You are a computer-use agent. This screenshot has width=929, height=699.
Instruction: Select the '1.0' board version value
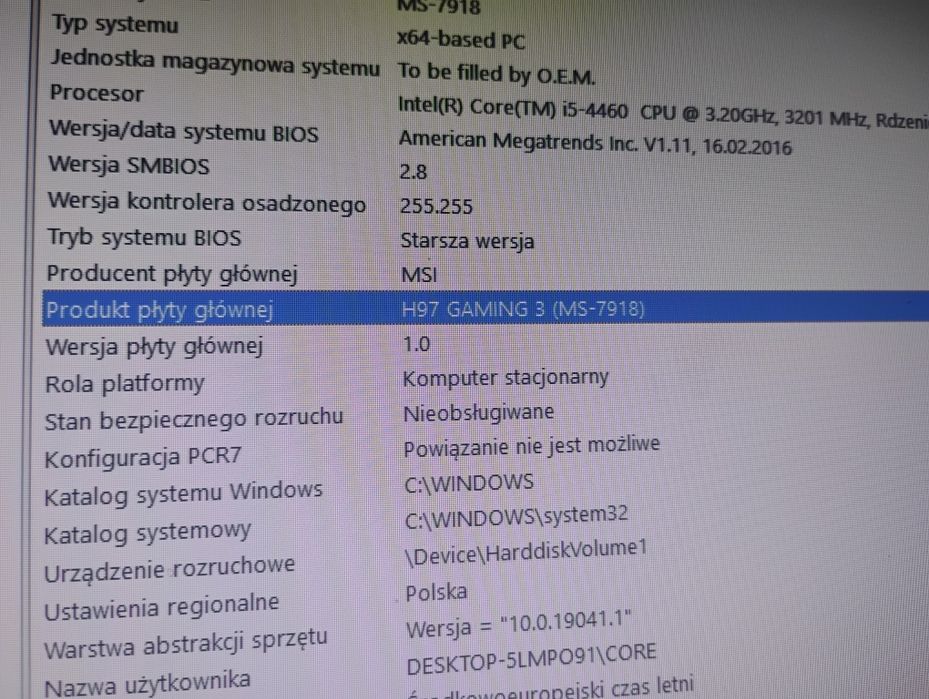[x=417, y=344]
